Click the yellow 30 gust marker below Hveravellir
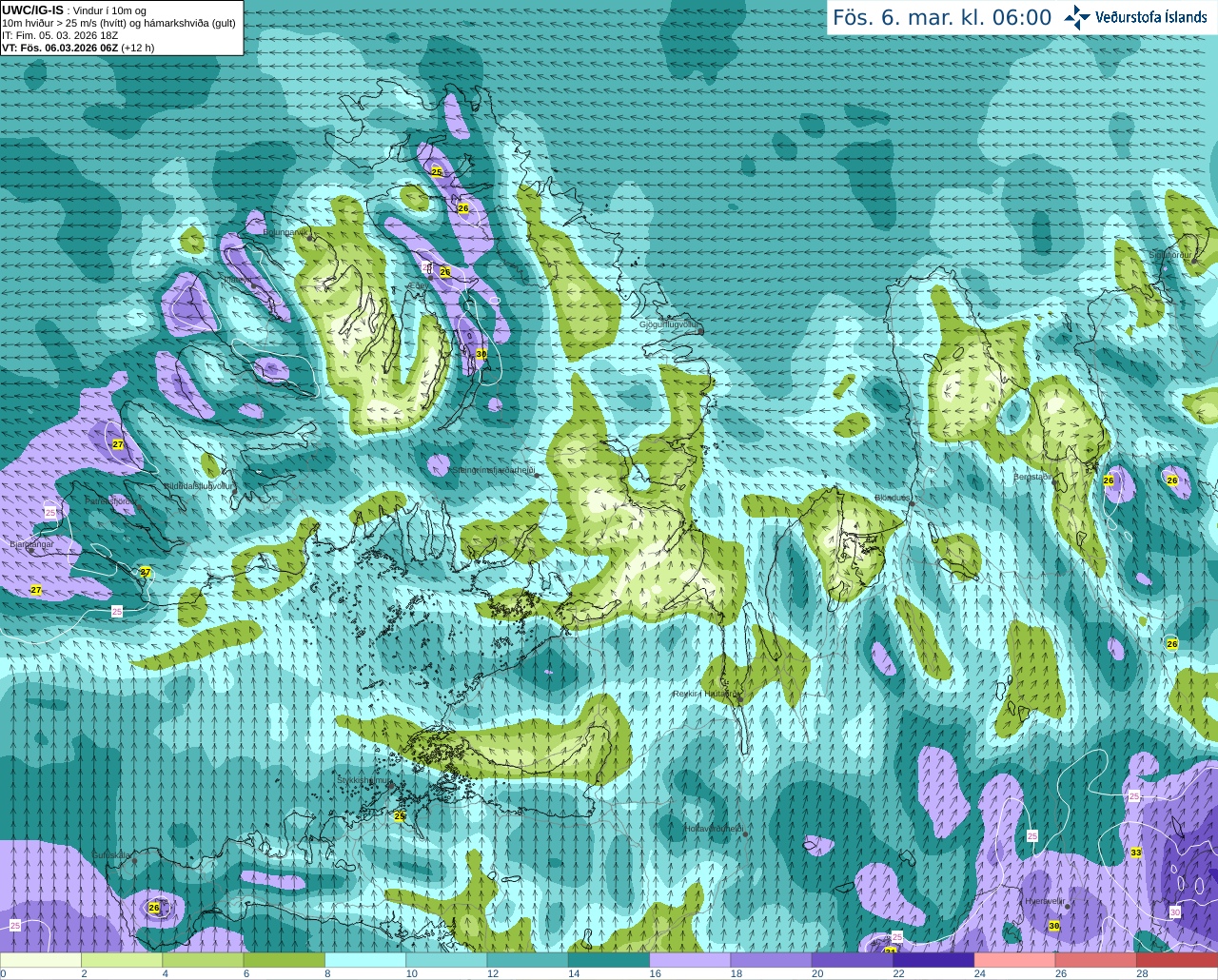This screenshot has width=1218, height=980. pos(1054,926)
